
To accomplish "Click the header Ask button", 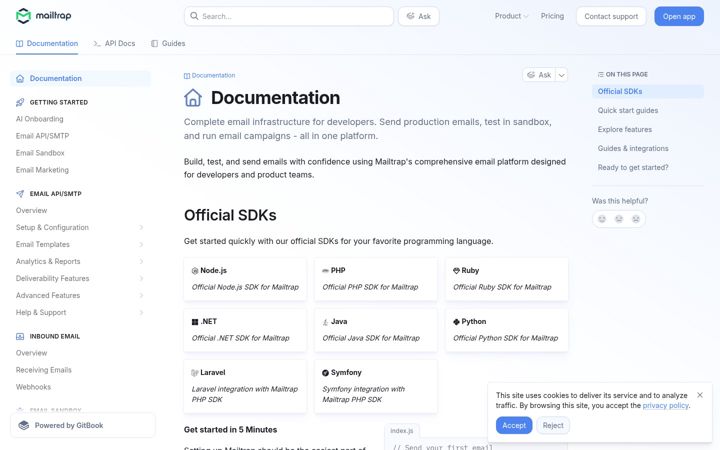I will pyautogui.click(x=418, y=16).
